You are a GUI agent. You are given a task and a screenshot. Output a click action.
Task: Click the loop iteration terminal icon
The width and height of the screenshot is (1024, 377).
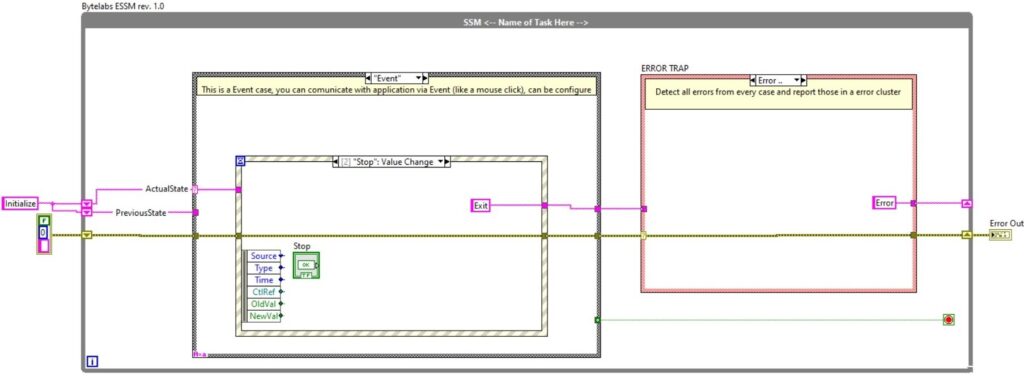(x=92, y=361)
